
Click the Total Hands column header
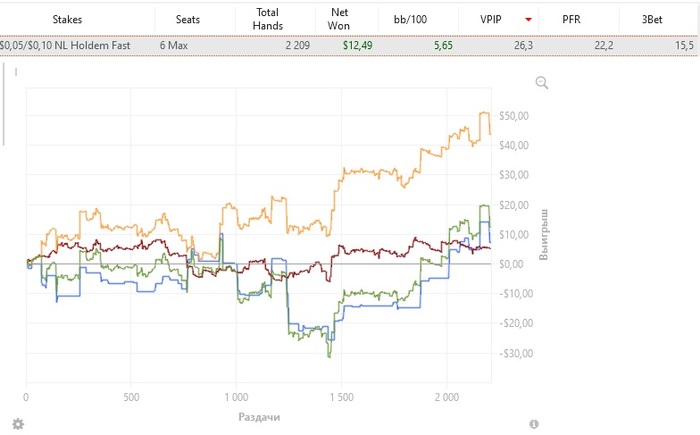tap(269, 19)
